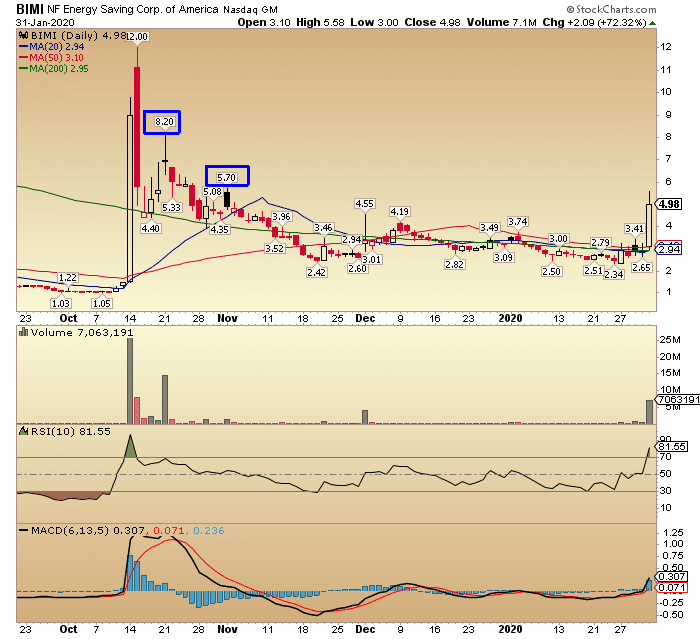Click the Nasdaq GM exchange label
The image size is (700, 639).
click(x=250, y=9)
